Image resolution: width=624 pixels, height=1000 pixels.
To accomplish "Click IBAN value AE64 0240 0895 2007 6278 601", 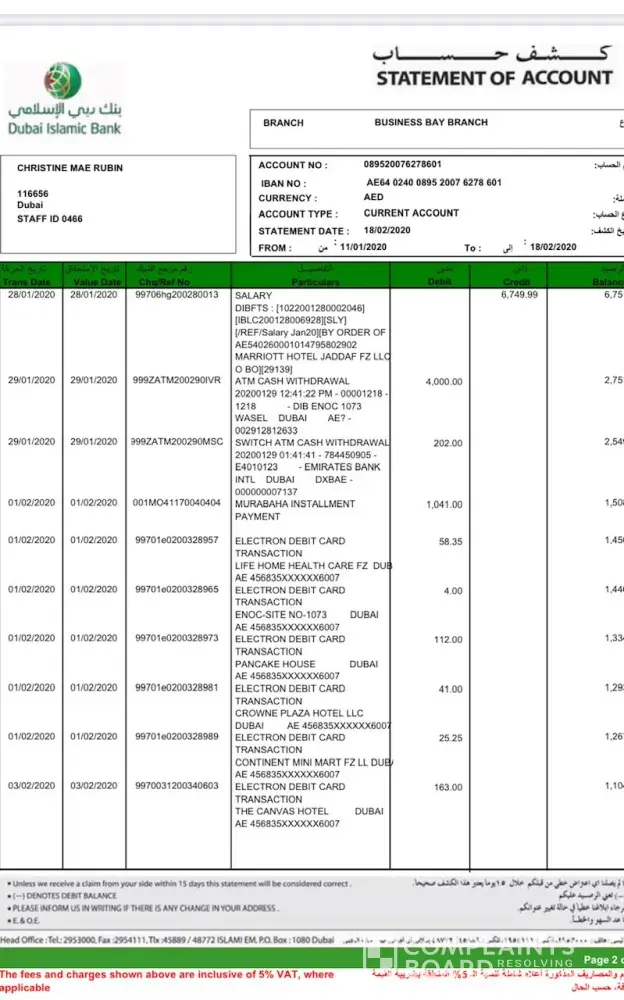I will [434, 182].
